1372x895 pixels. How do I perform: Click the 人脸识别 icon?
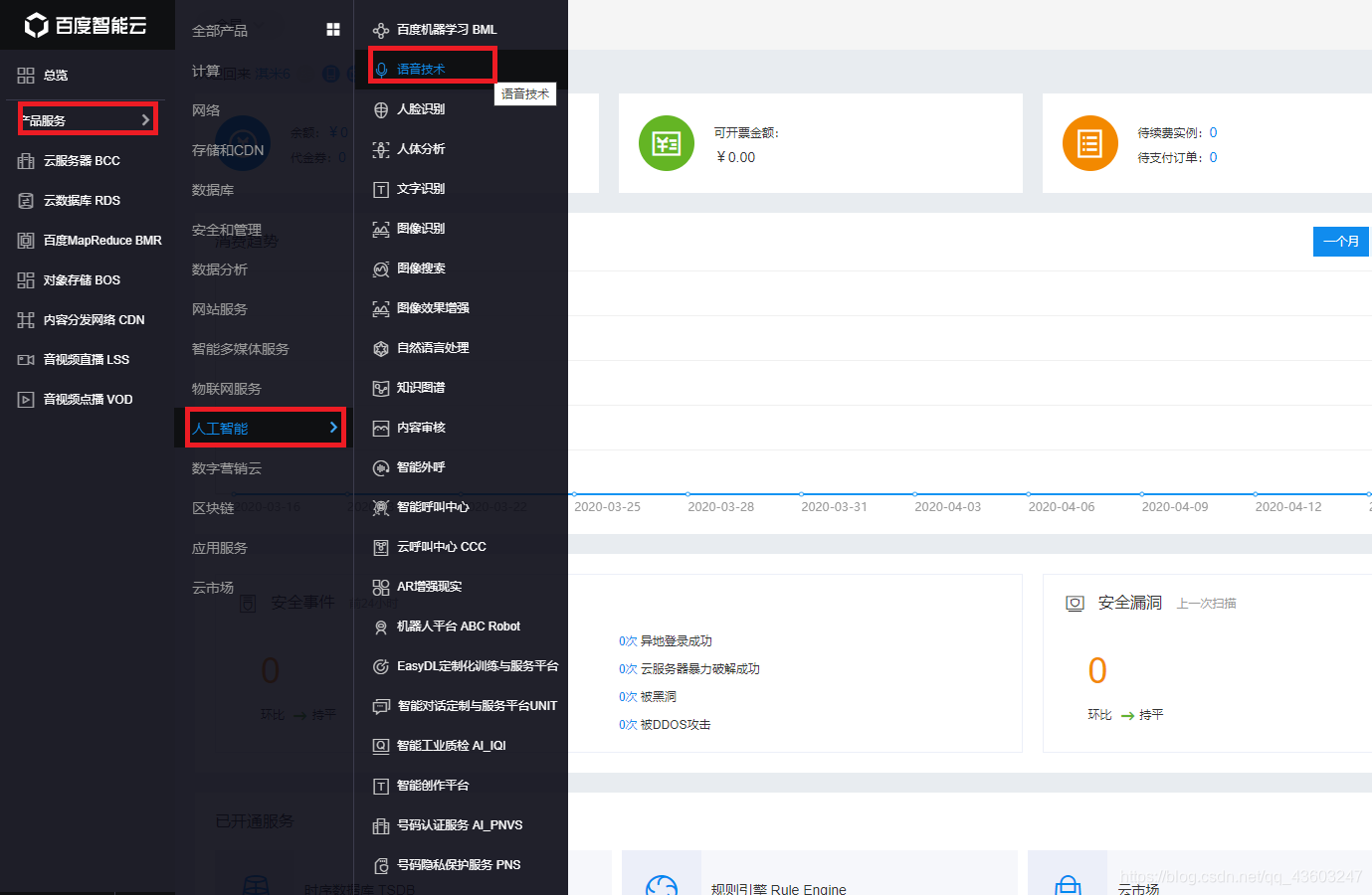381,110
